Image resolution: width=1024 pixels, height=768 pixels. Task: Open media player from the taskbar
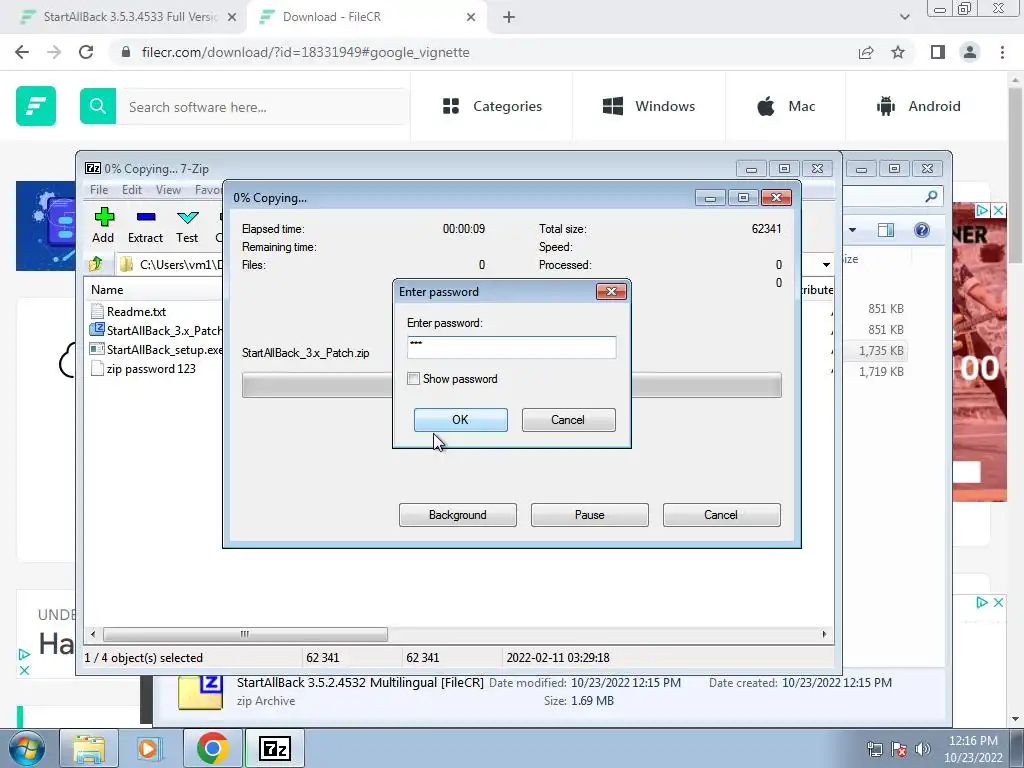pos(149,748)
